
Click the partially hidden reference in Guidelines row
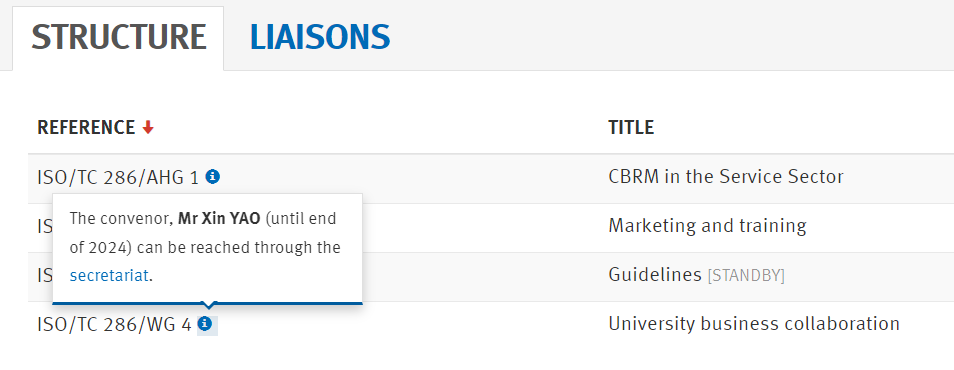coord(44,275)
